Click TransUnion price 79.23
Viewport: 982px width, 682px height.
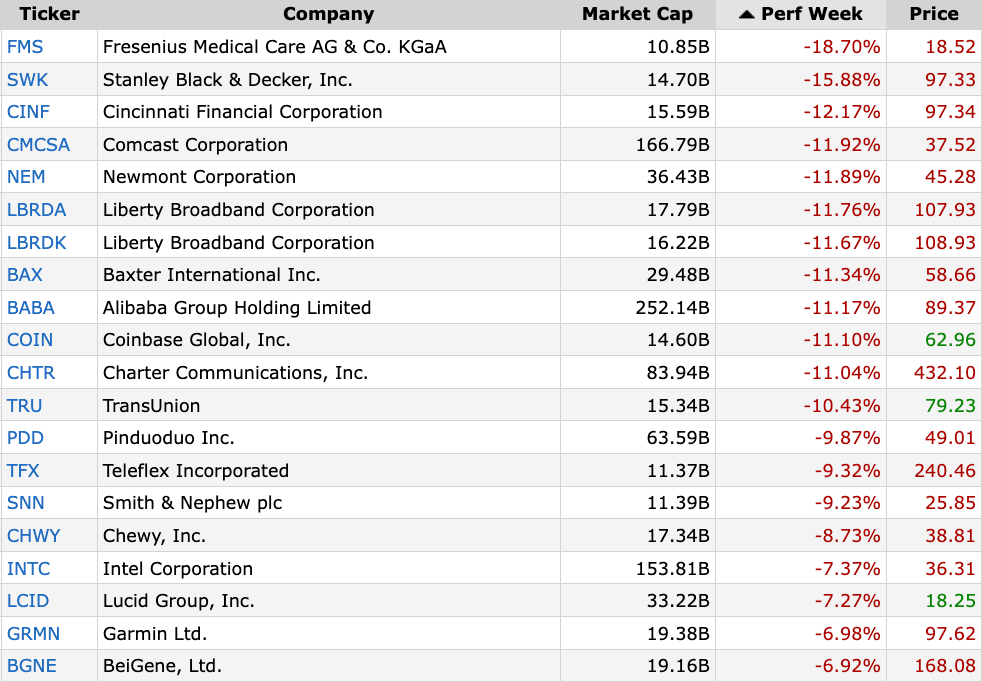tap(950, 406)
